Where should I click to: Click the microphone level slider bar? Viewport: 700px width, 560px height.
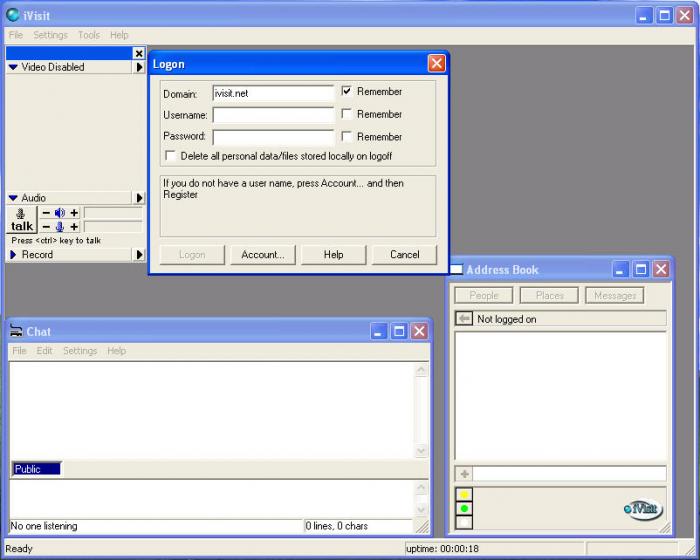point(113,227)
